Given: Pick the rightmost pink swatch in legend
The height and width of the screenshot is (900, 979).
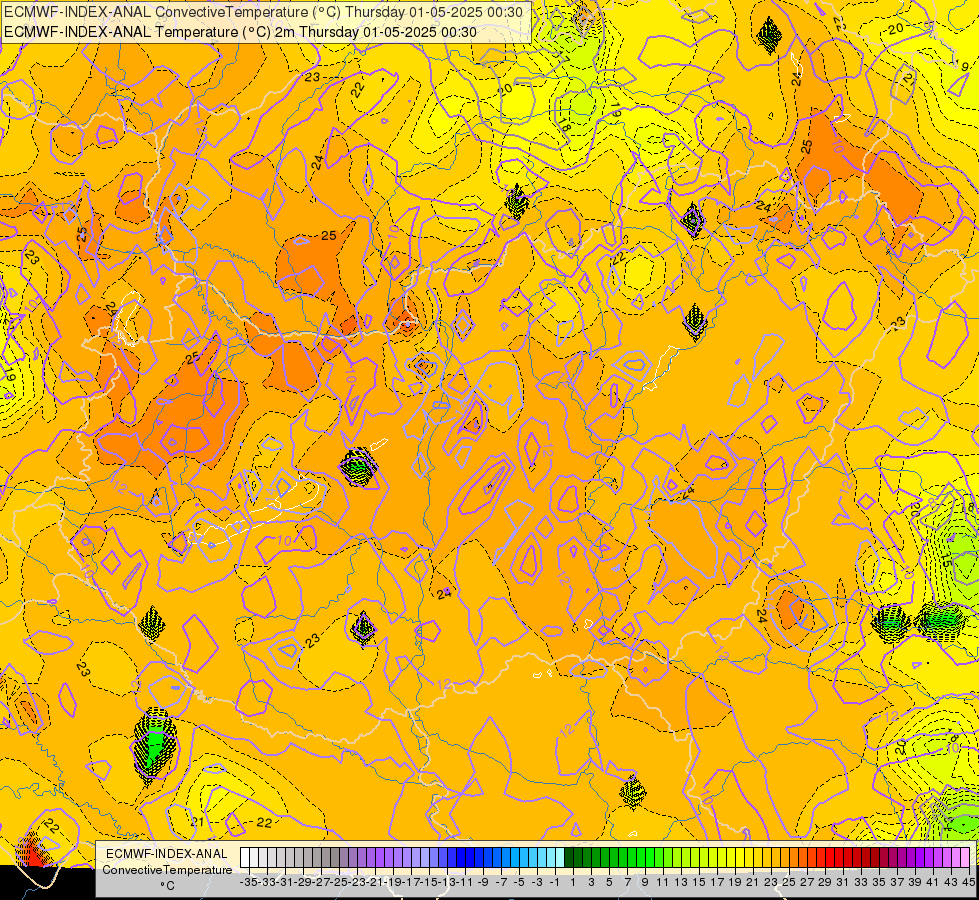Looking at the screenshot, I should pos(964,858).
